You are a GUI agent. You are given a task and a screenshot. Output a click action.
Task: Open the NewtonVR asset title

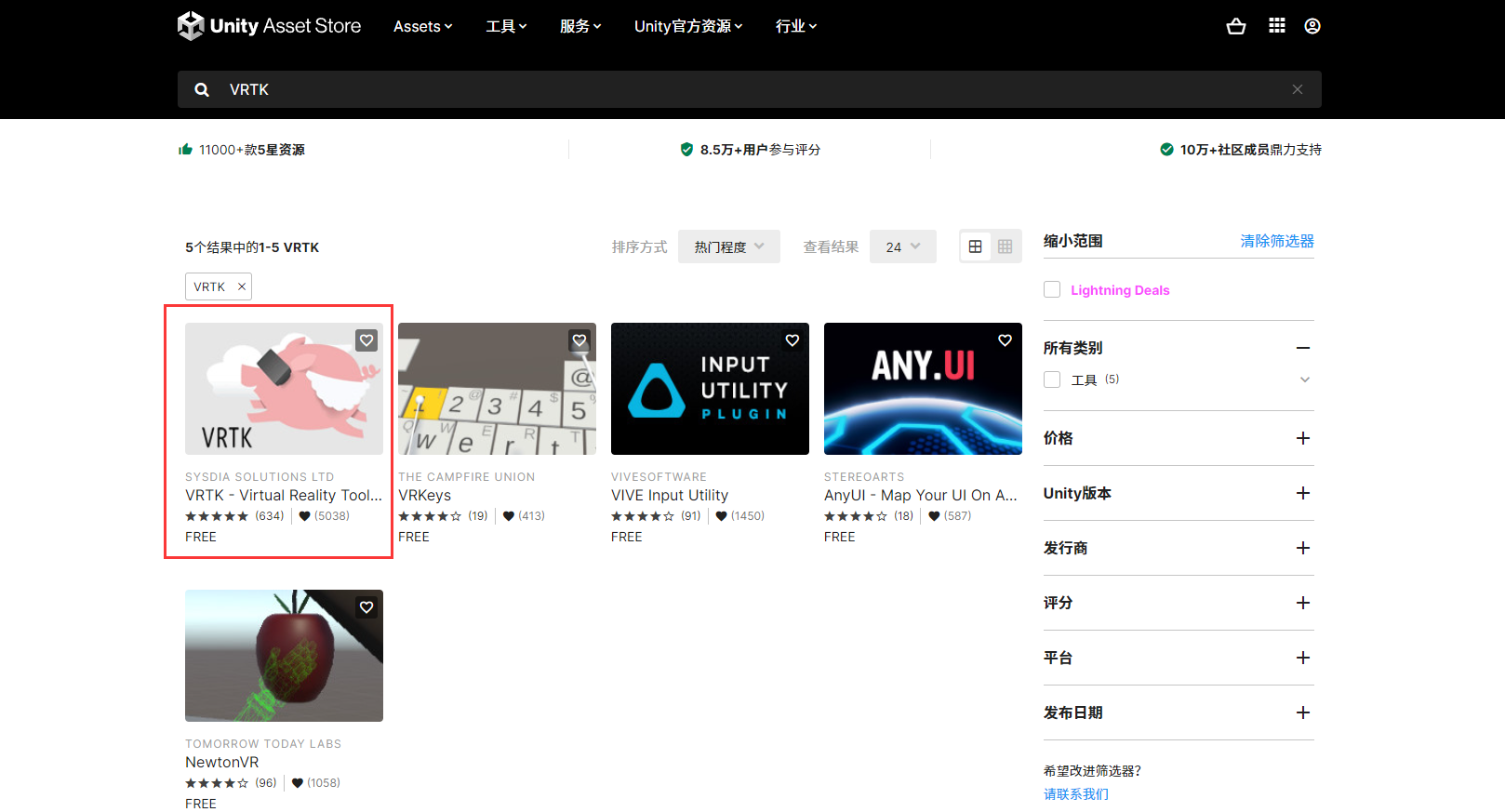click(x=222, y=762)
